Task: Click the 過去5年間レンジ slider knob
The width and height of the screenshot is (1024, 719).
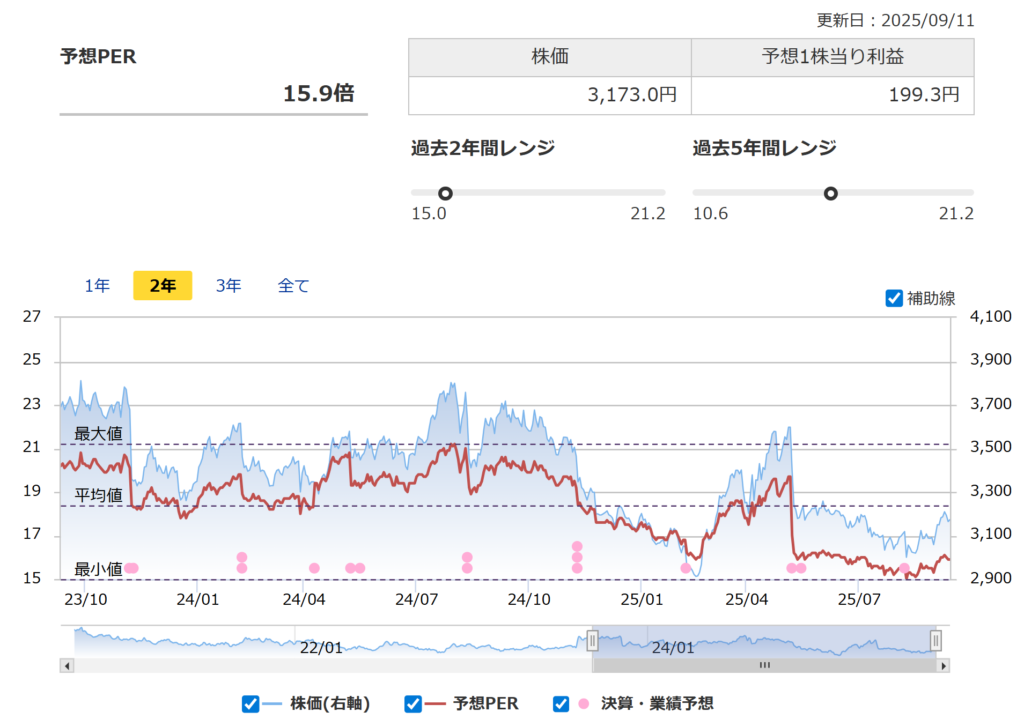Action: click(x=830, y=193)
